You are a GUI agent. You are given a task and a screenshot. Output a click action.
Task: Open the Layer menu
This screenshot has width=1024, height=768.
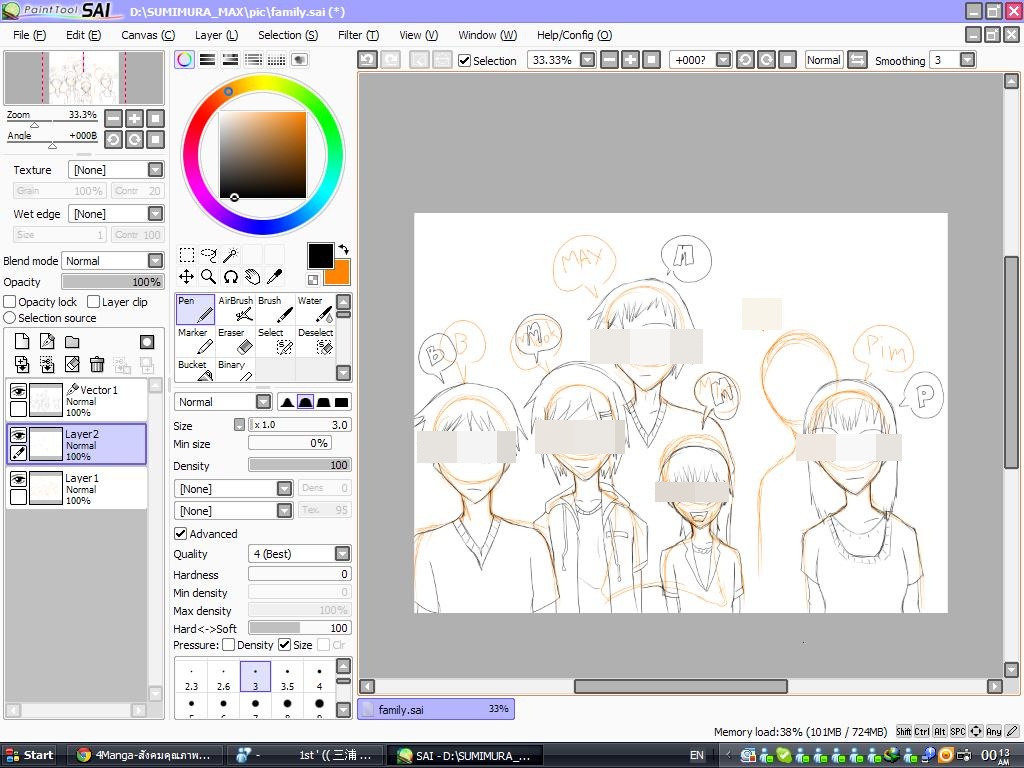click(216, 35)
